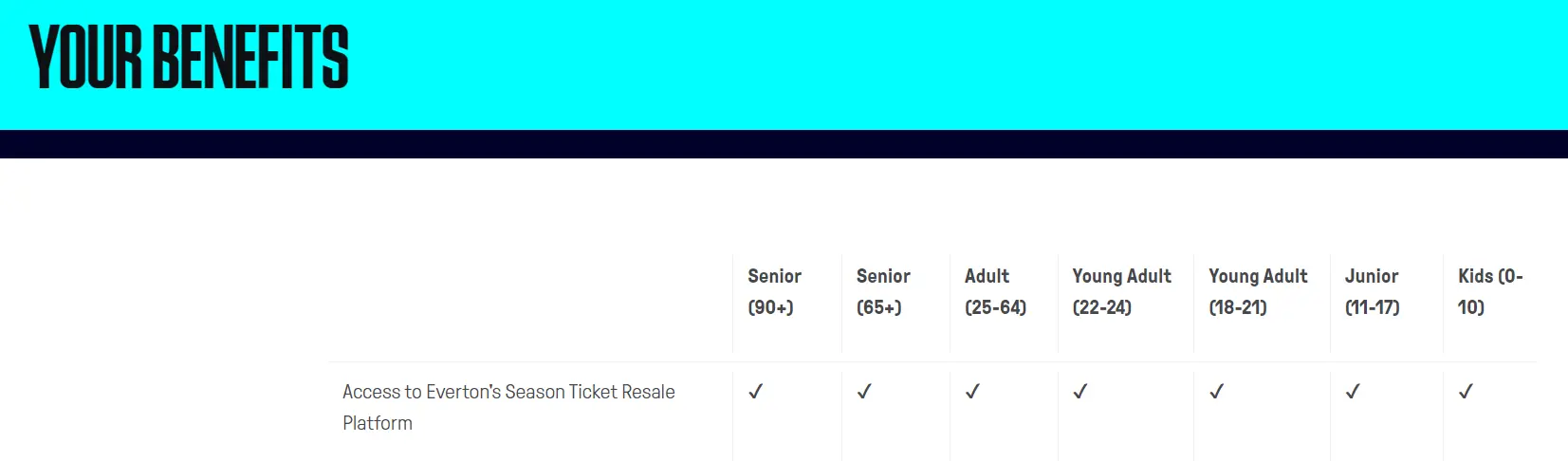Click the checkmark under Adult (25-64)

point(972,392)
